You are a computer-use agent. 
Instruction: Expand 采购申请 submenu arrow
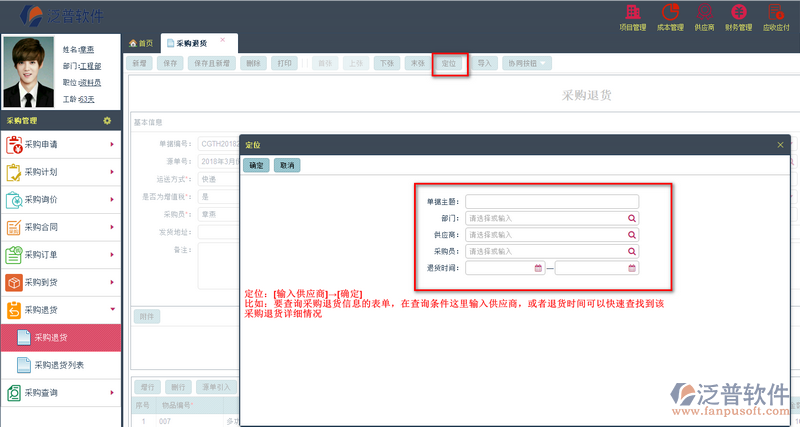coord(112,144)
